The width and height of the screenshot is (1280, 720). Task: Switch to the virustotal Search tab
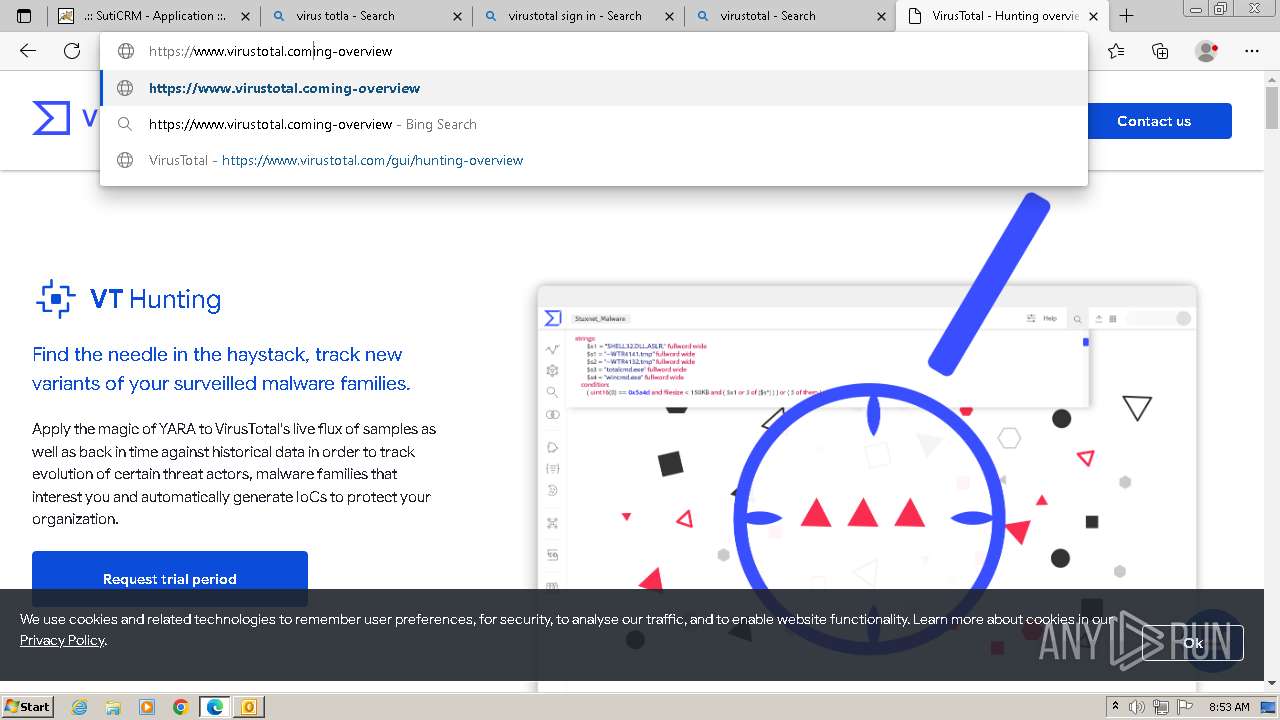(790, 16)
